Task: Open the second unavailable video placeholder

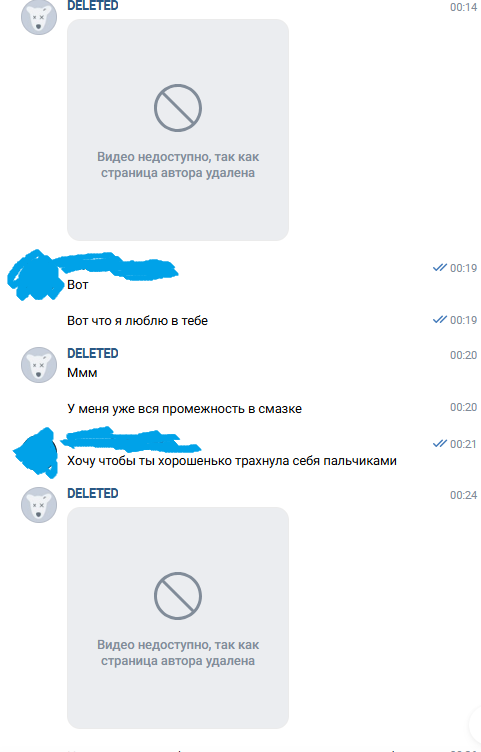Action: click(x=178, y=618)
